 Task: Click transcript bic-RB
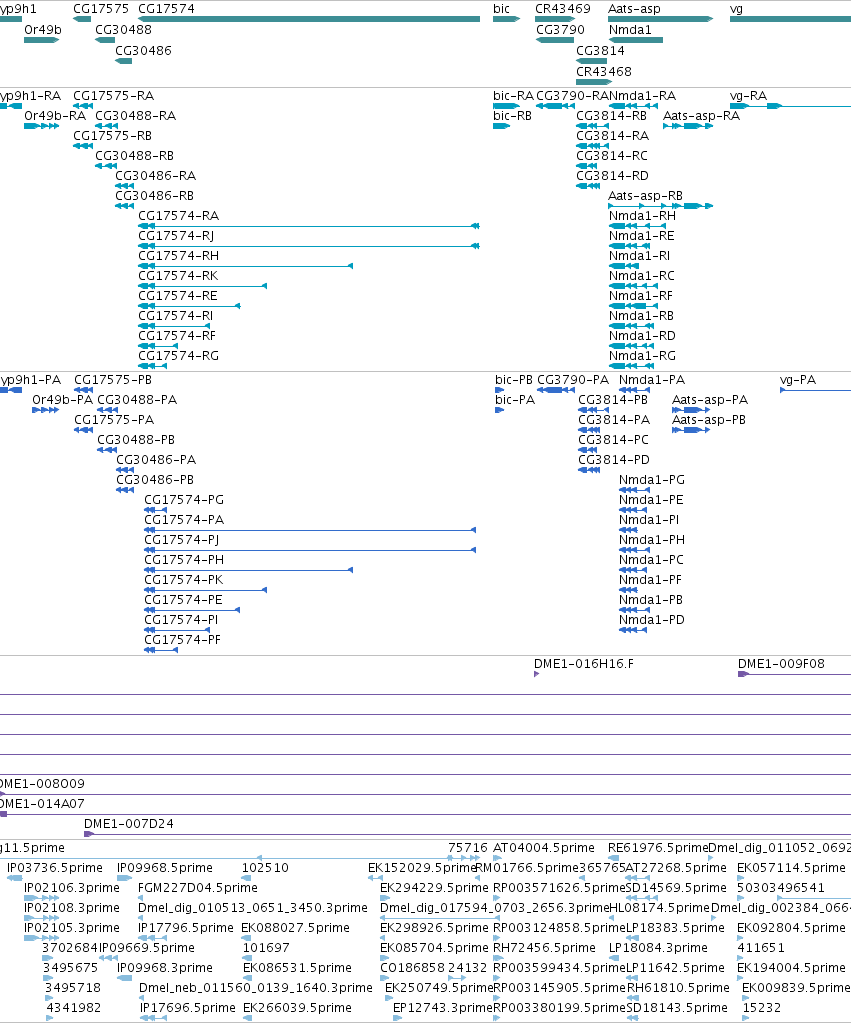point(501,126)
